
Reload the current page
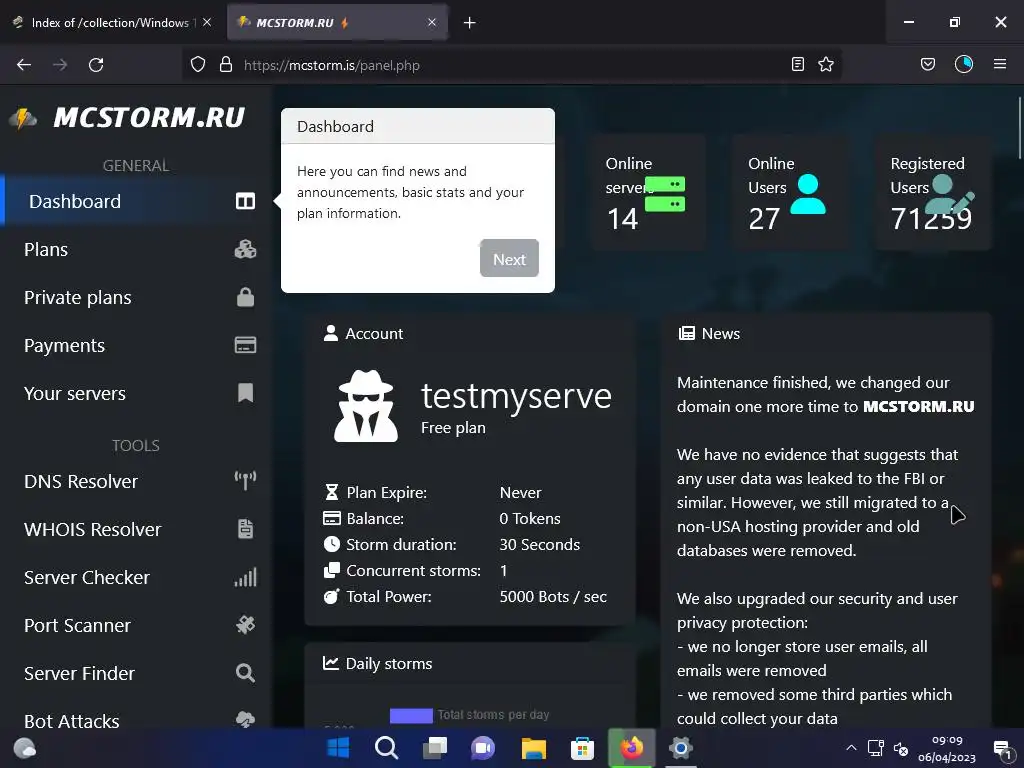click(x=96, y=65)
